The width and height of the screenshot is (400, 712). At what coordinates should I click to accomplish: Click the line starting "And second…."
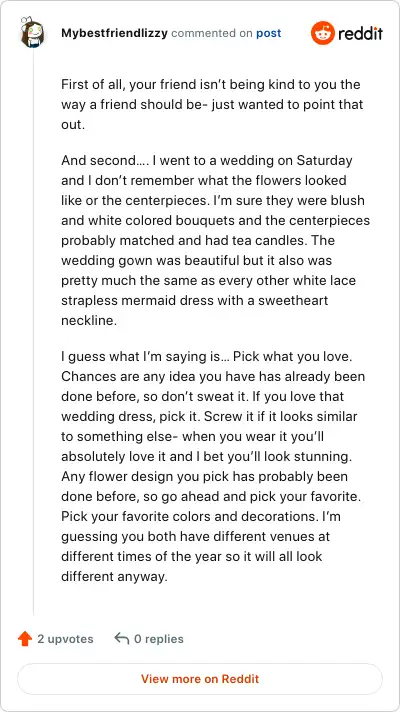coord(207,161)
